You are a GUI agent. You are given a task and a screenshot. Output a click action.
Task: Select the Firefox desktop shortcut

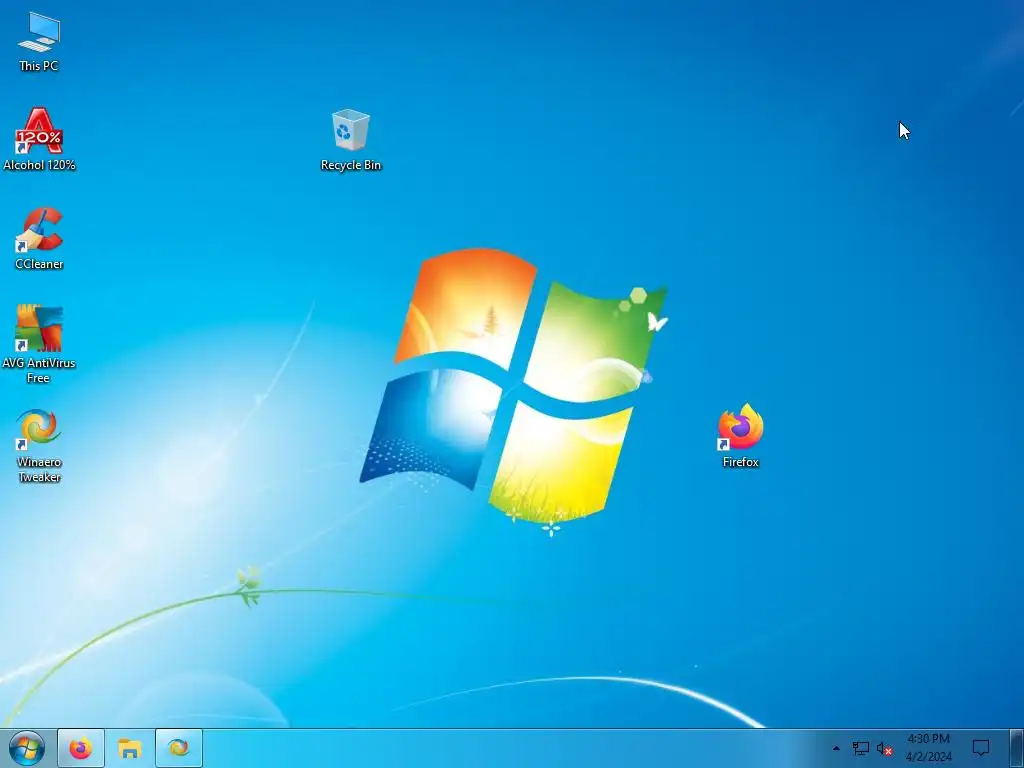point(741,436)
